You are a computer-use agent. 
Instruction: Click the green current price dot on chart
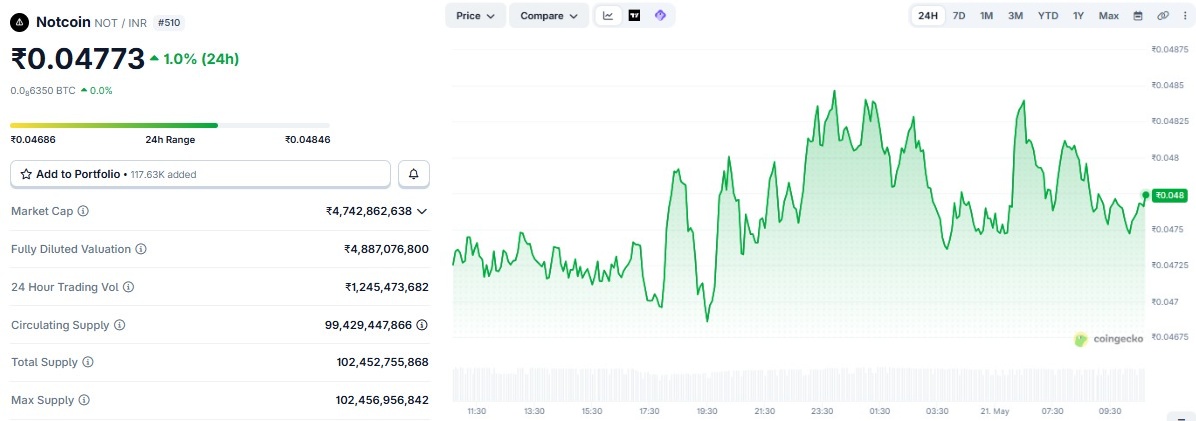coord(1146,195)
